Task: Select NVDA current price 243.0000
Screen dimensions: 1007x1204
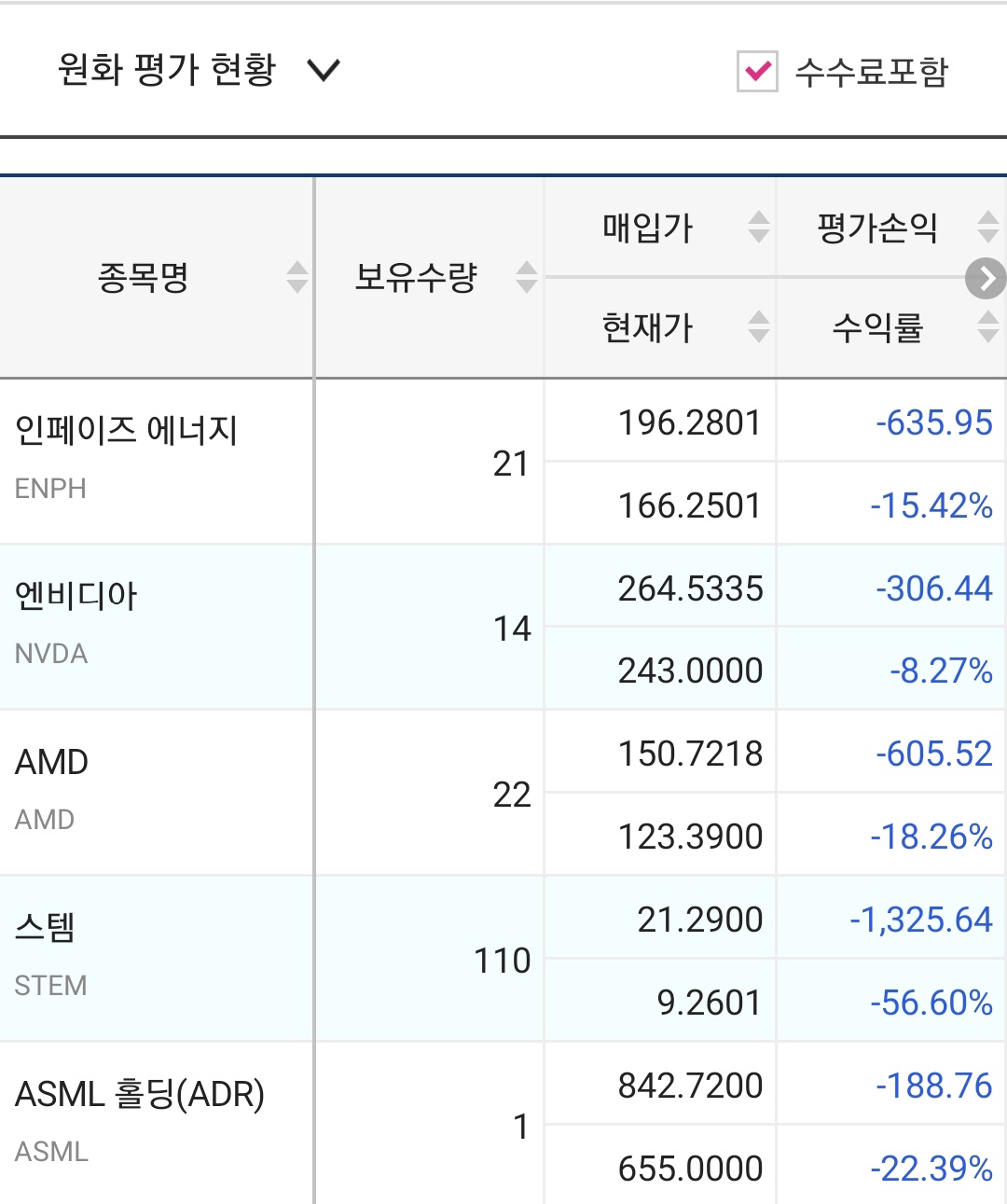Action: pyautogui.click(x=691, y=671)
